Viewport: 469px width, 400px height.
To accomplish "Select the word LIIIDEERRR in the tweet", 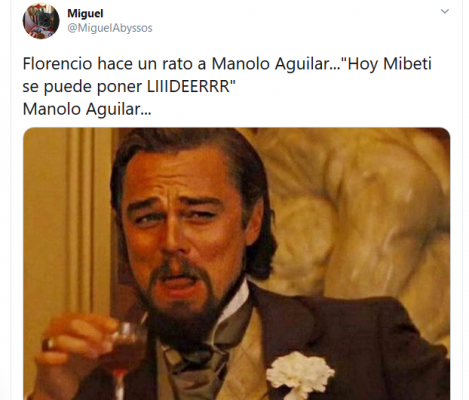I will 188,86.
